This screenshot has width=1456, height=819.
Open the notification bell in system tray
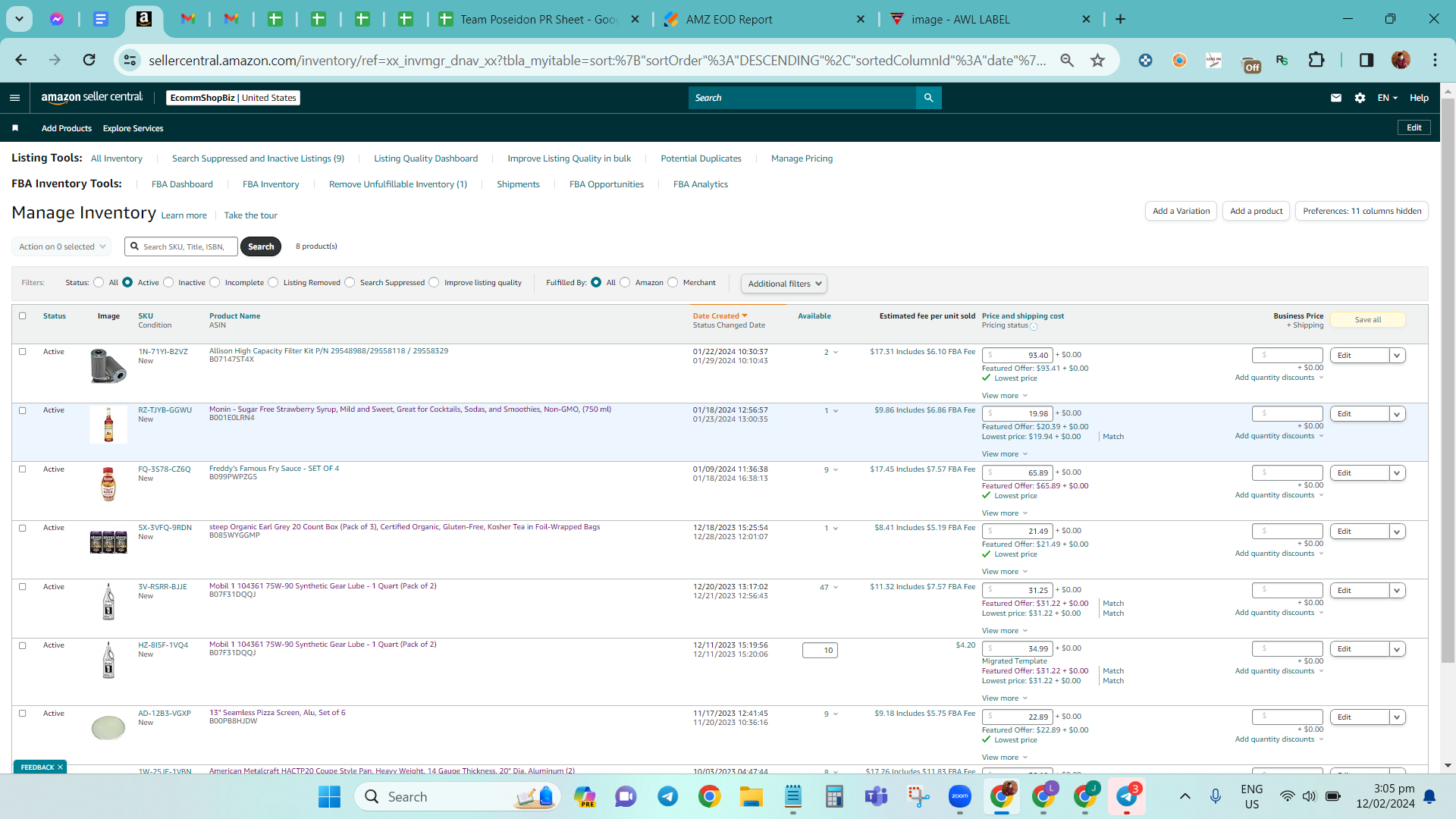pyautogui.click(x=1429, y=796)
